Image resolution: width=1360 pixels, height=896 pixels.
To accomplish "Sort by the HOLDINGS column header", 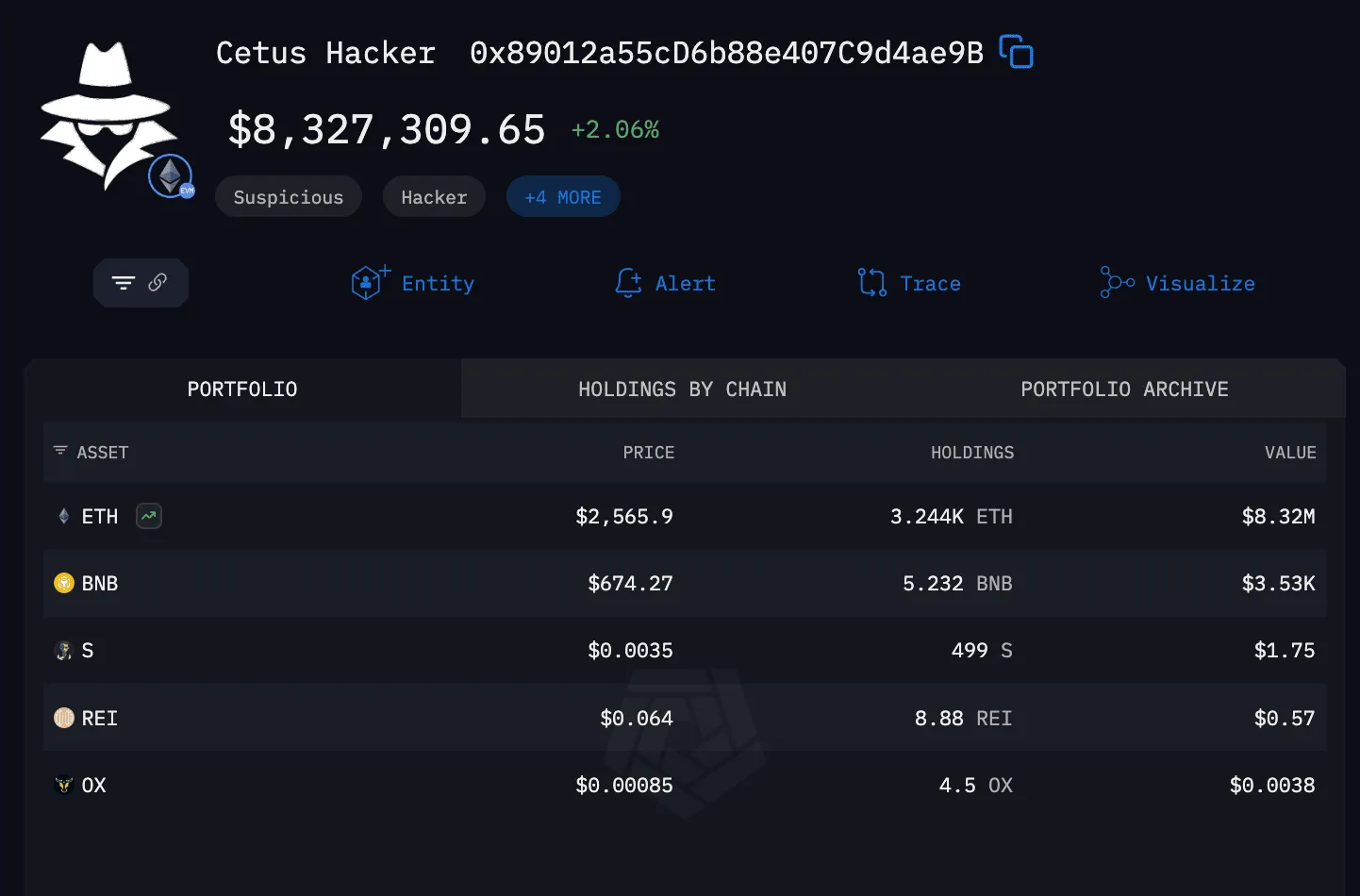I will pos(972,452).
